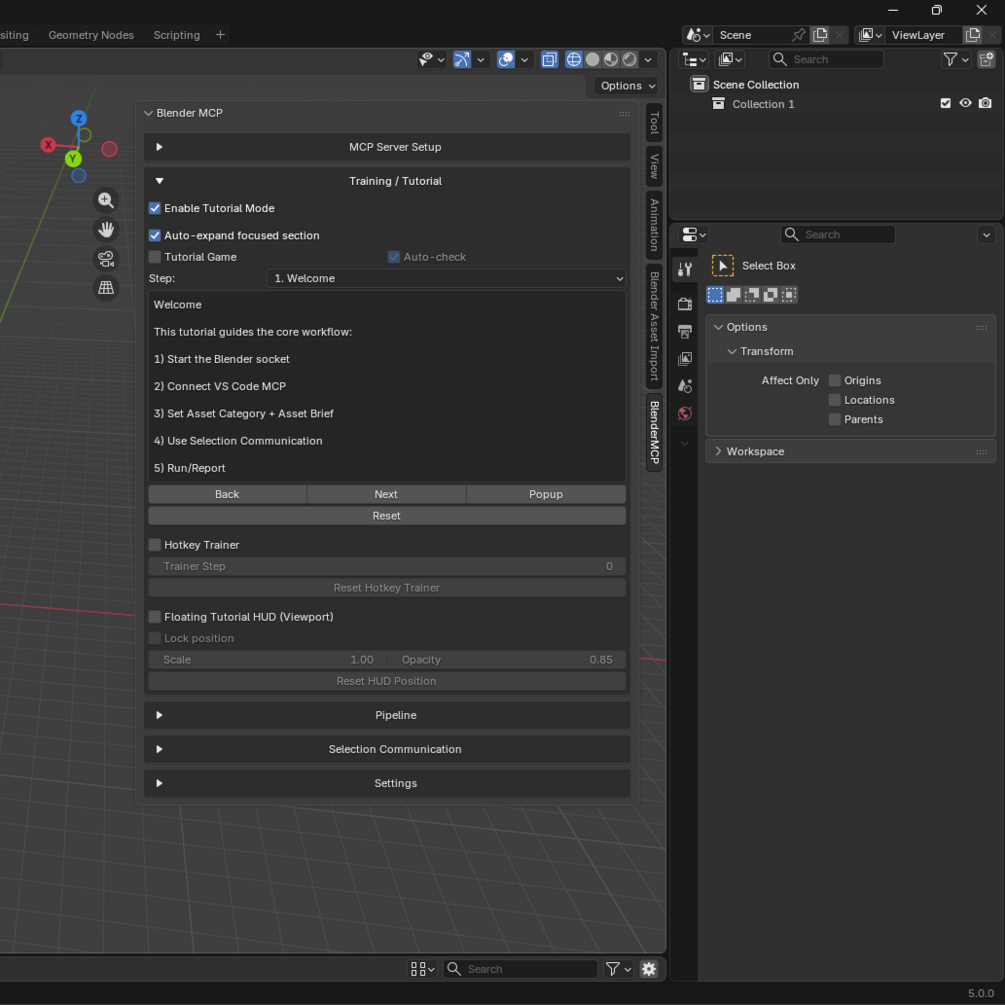This screenshot has width=1005, height=1005.
Task: Enable the Hotkey Trainer checkbox
Action: pyautogui.click(x=154, y=545)
